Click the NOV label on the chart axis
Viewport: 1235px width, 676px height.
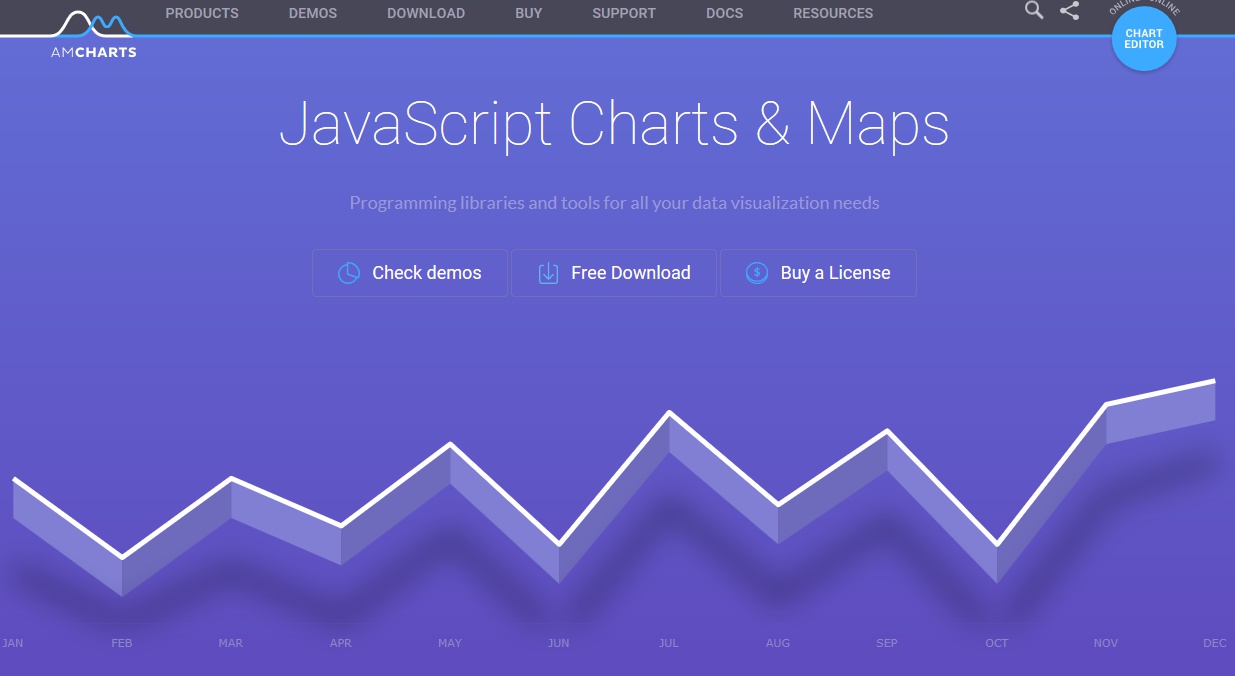tap(1105, 643)
